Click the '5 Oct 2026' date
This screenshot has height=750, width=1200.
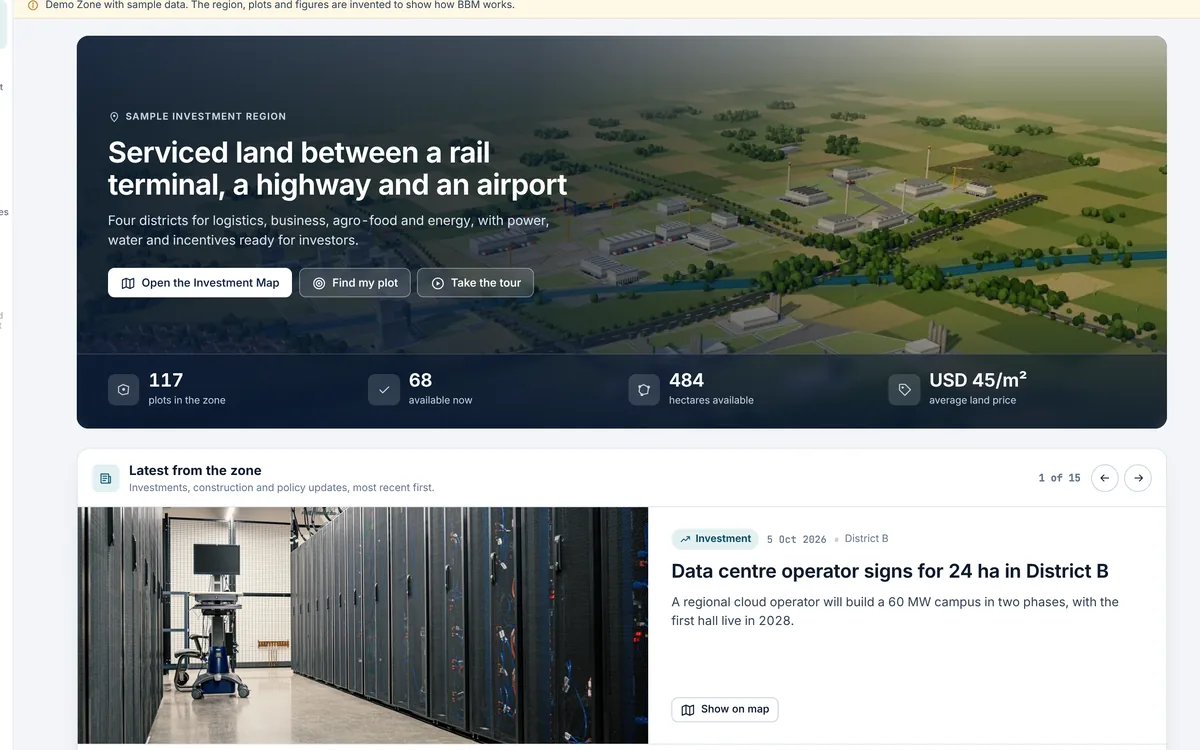pos(796,539)
